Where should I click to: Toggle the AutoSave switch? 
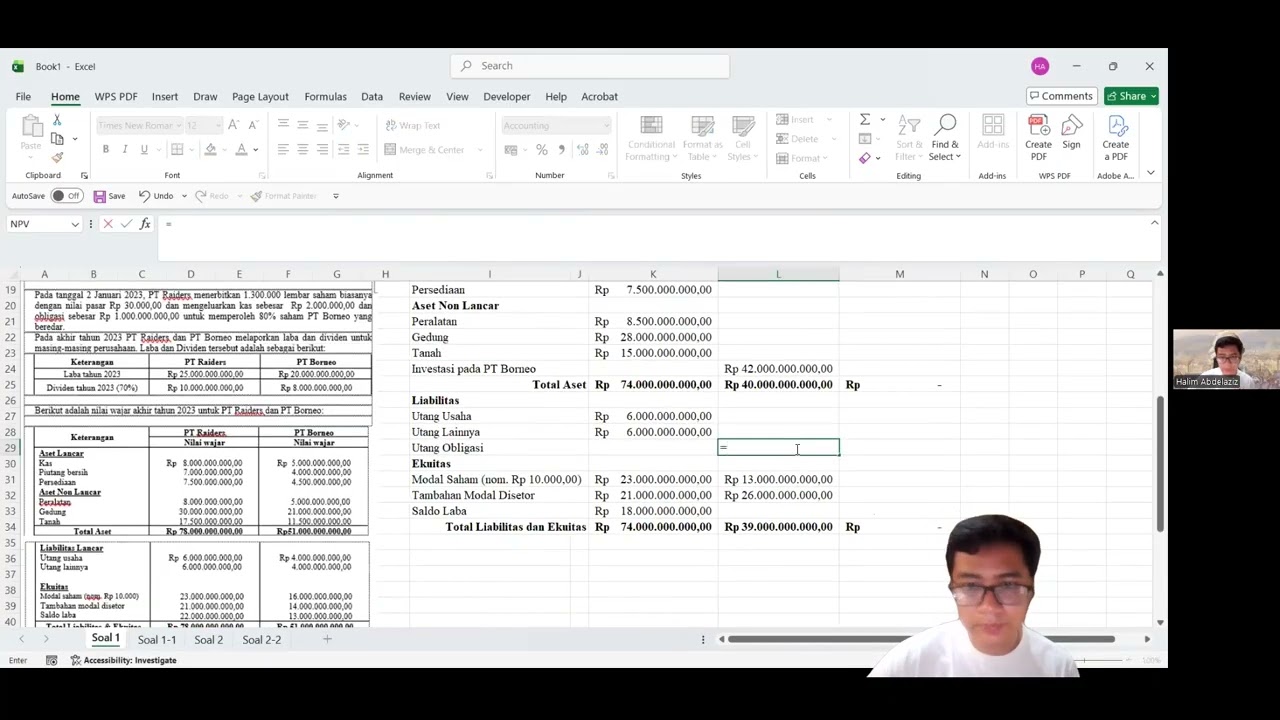(66, 196)
